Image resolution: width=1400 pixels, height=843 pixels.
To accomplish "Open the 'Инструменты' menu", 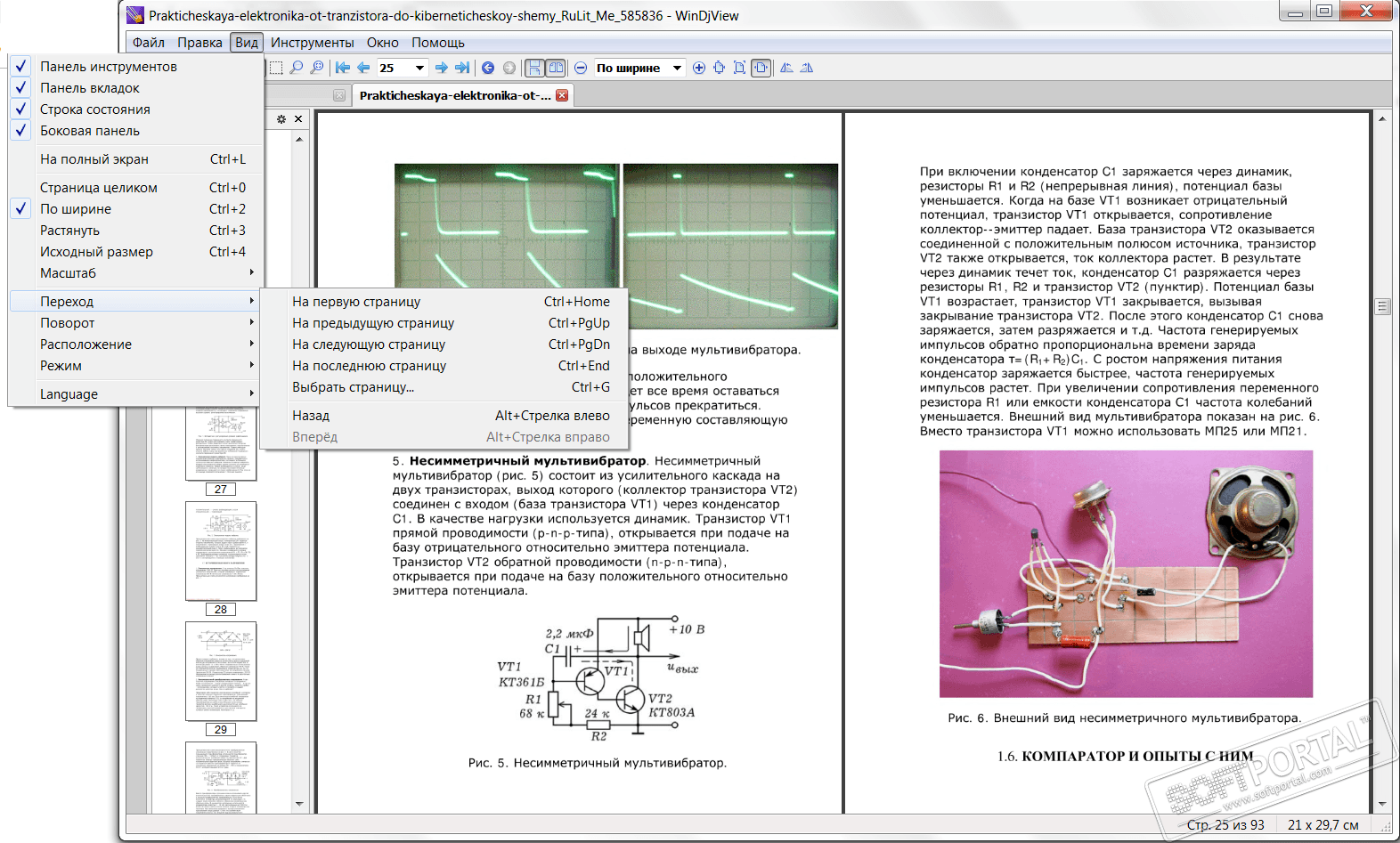I will pos(312,43).
